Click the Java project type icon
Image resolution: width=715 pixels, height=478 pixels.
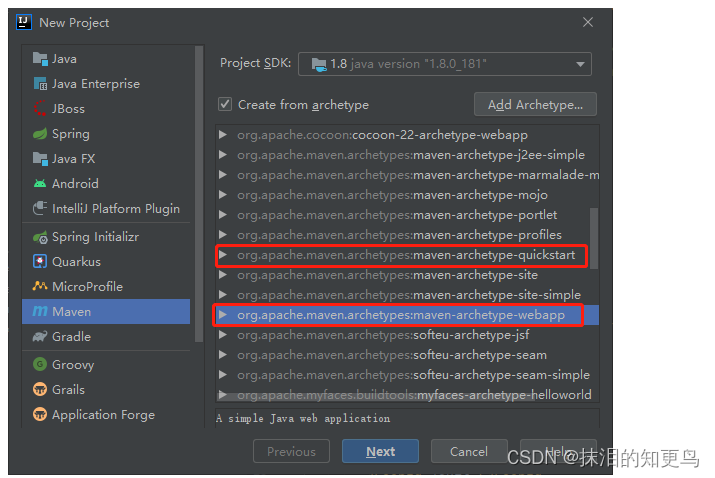tap(40, 59)
